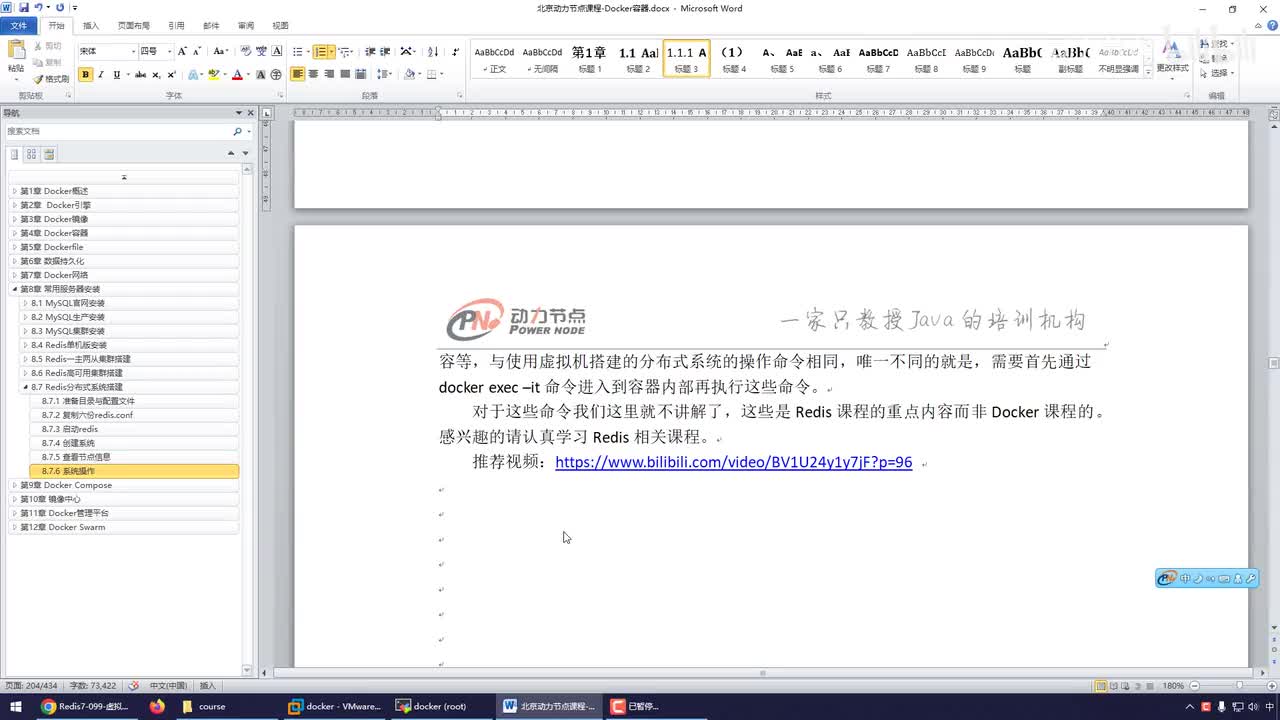Apply subscript (x₂) formatting
Screen dimensions: 1280x720
[x=157, y=75]
